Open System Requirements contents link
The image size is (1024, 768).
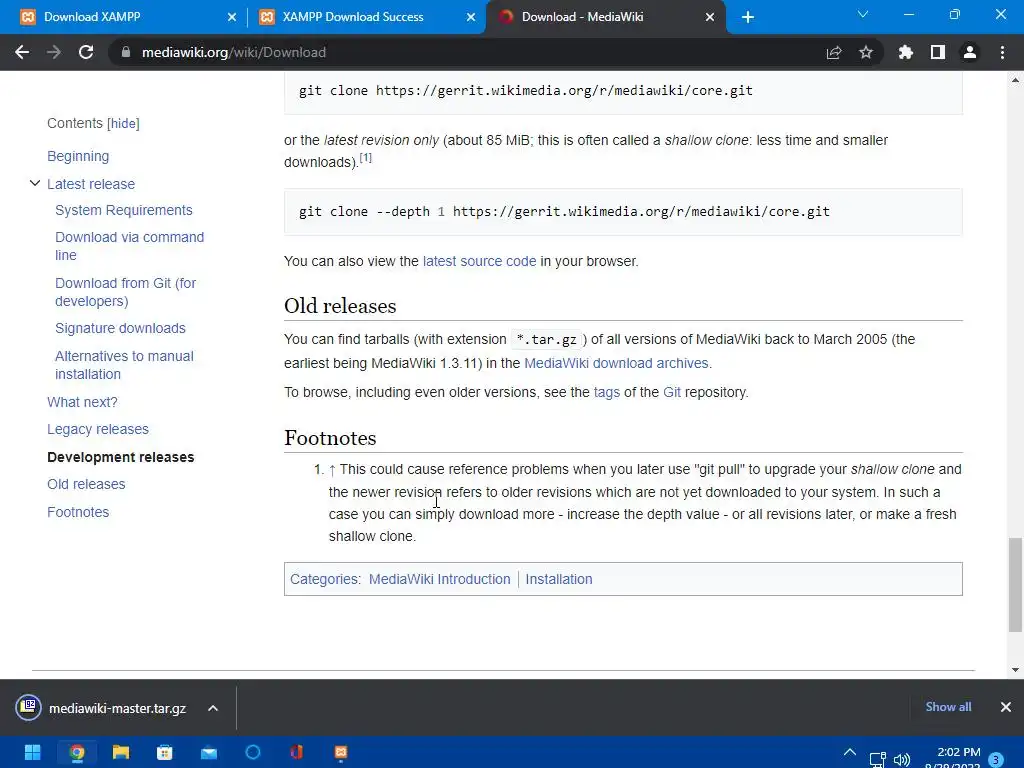click(x=123, y=210)
